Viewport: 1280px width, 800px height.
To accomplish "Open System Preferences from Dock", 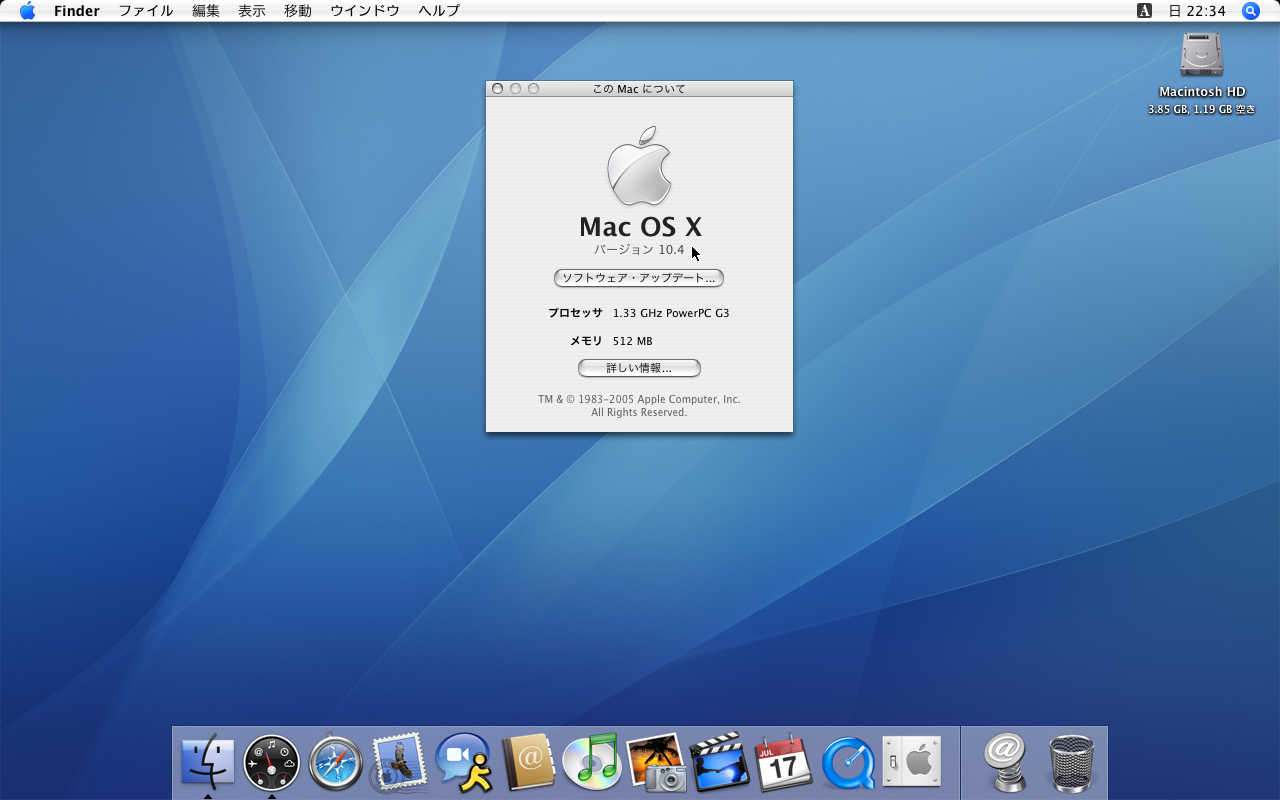I will point(911,763).
